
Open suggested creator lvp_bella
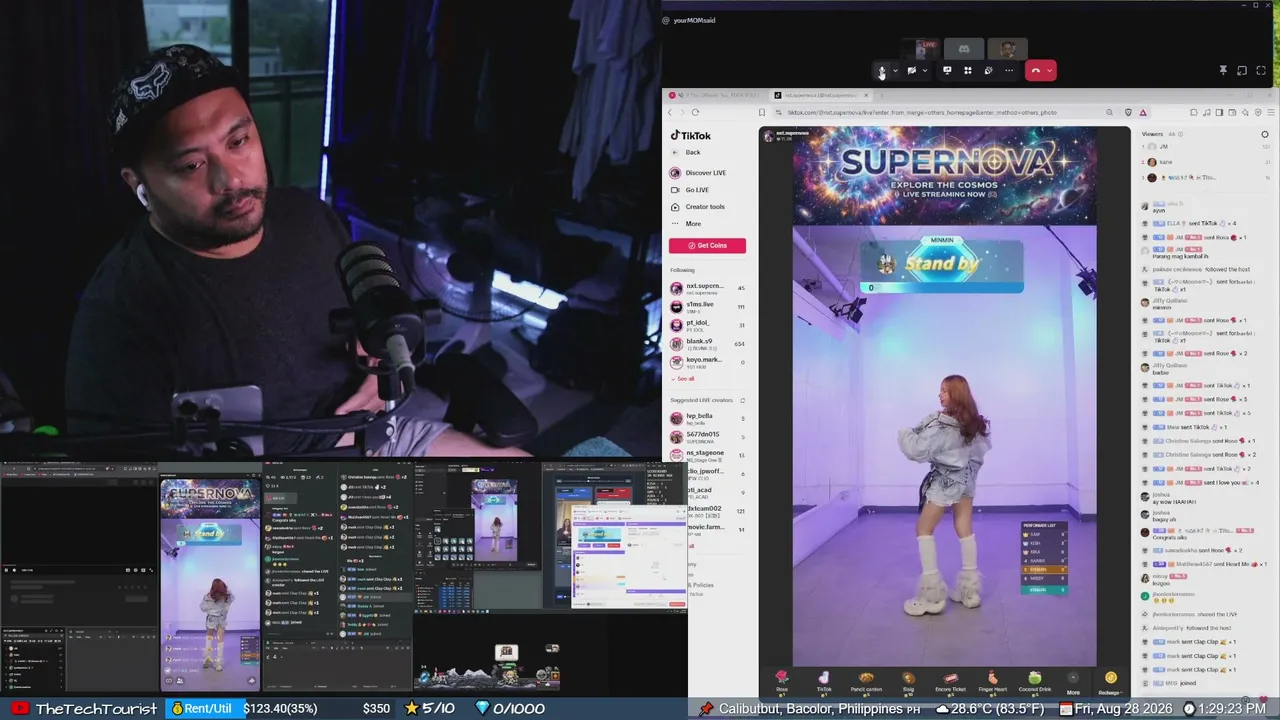[707, 418]
